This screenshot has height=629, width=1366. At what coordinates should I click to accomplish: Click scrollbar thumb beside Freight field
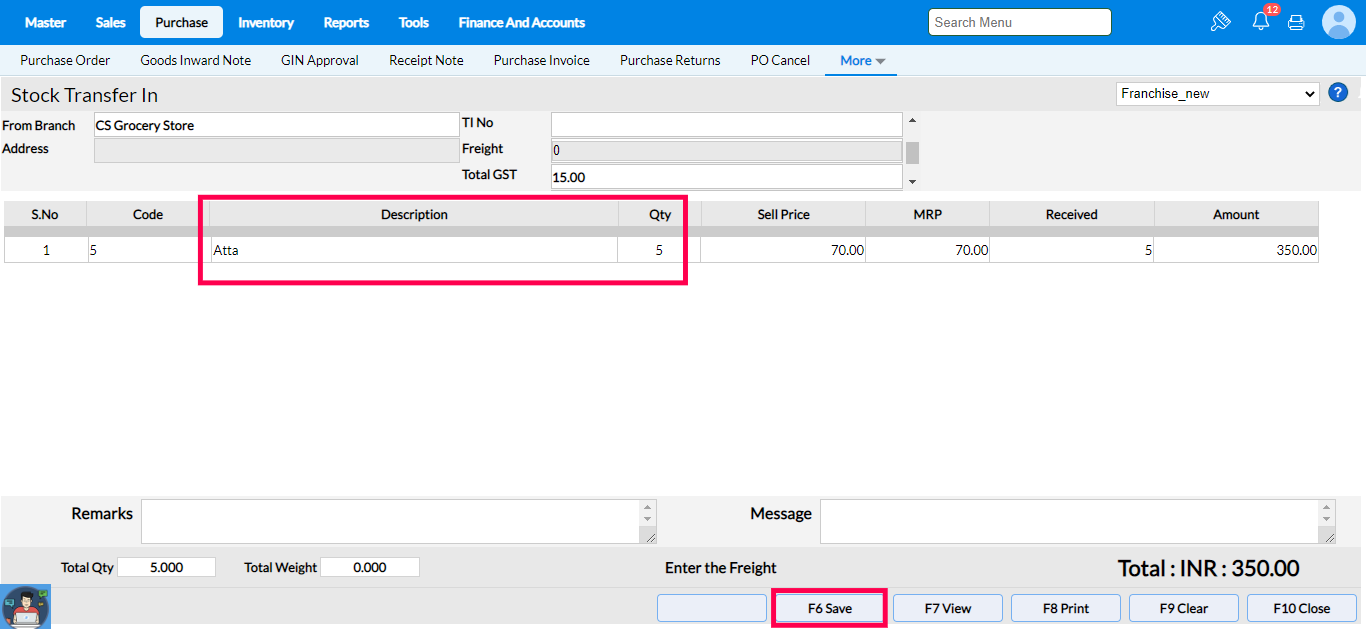pyautogui.click(x=912, y=153)
